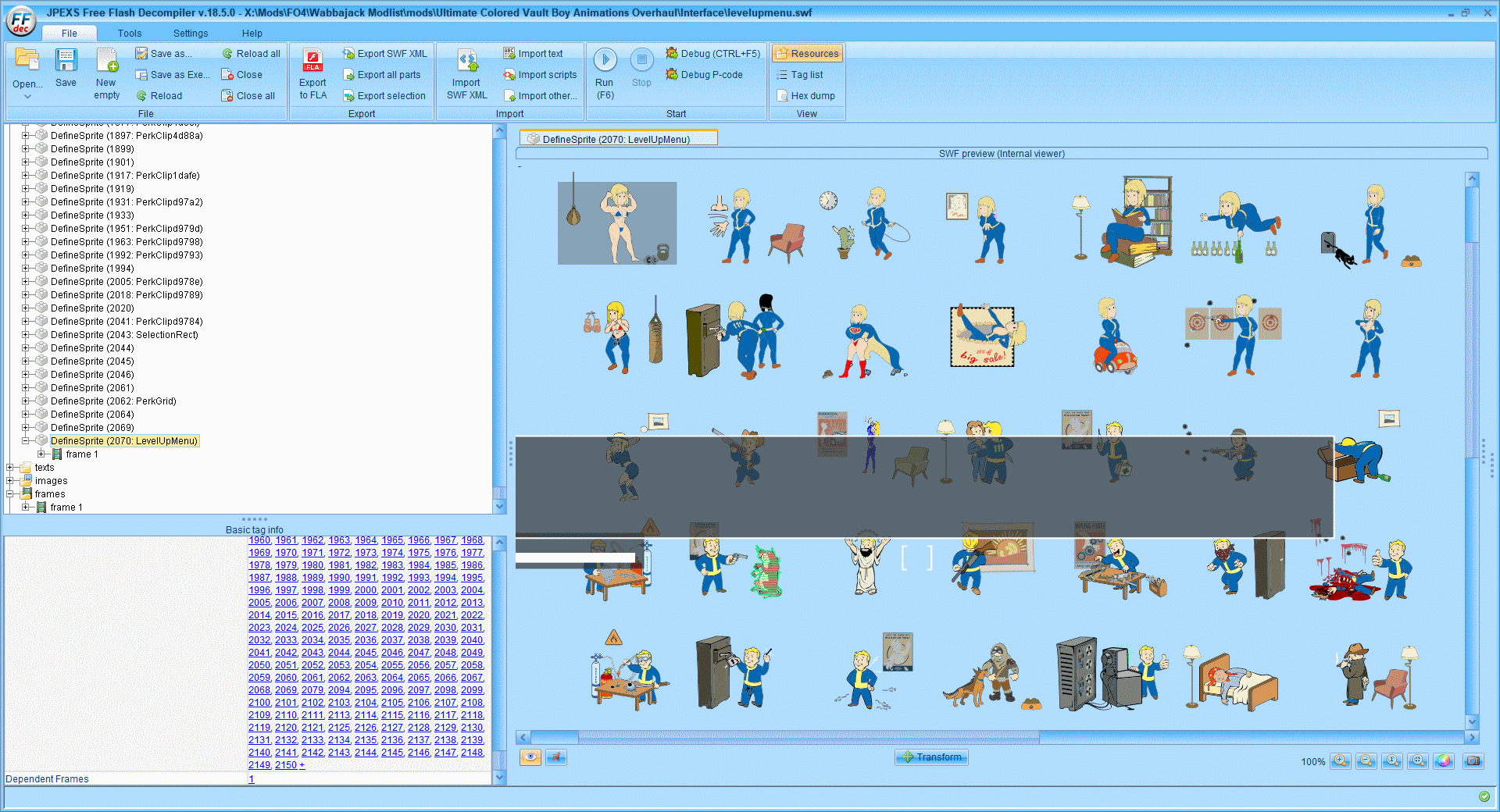
Task: Click the Transform button
Action: [931, 757]
